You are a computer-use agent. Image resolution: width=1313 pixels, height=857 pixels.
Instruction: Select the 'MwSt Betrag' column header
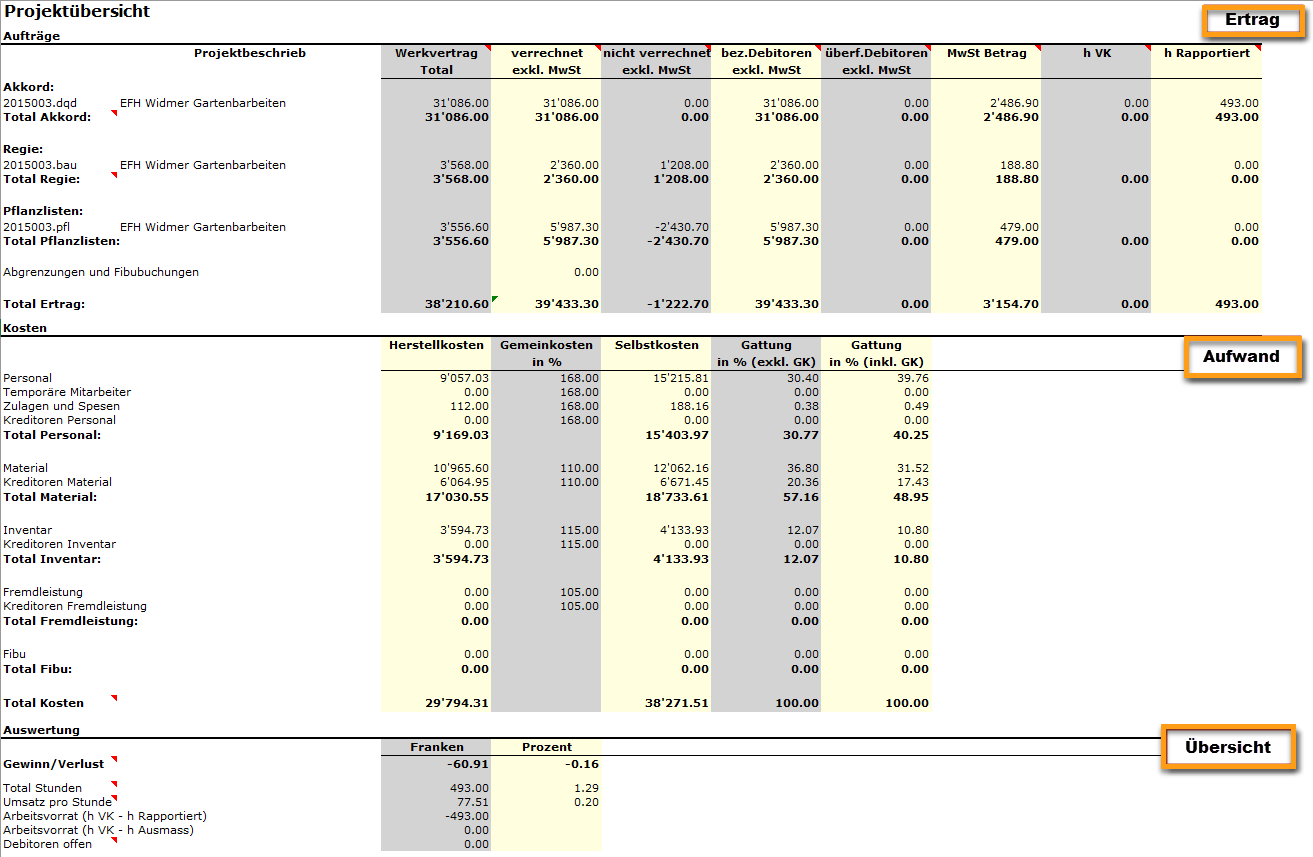tap(986, 53)
